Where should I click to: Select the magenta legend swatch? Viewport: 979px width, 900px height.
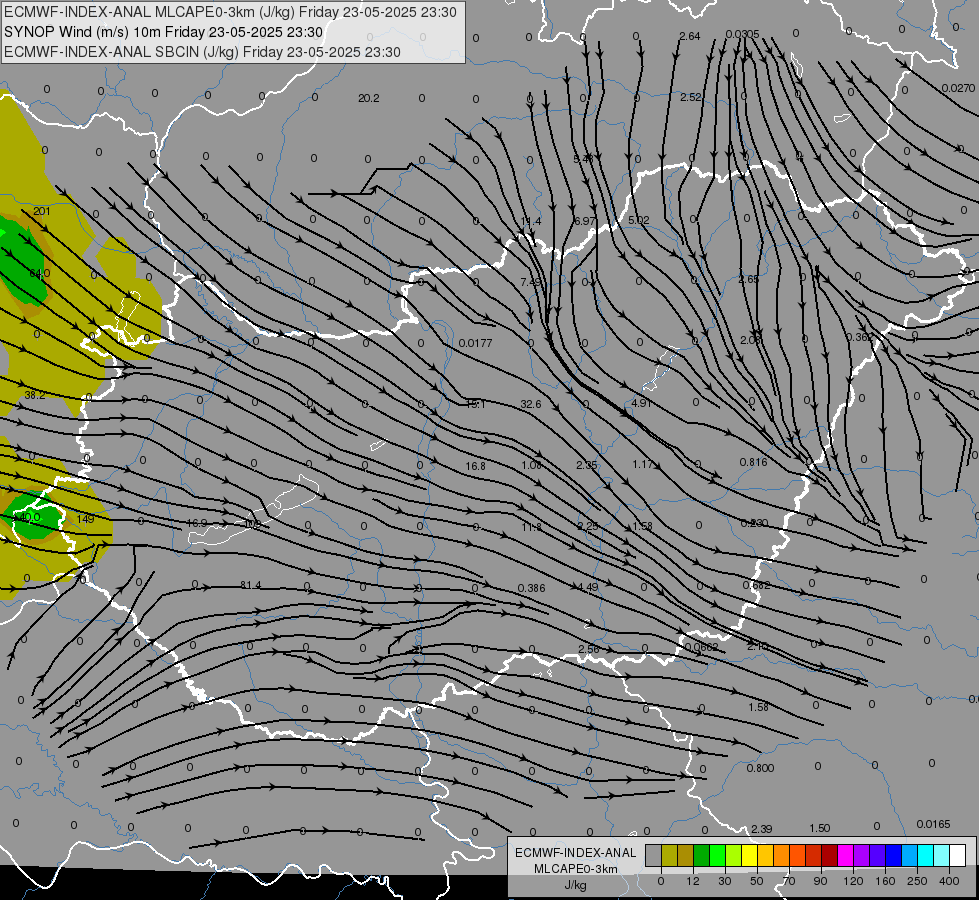[x=845, y=856]
